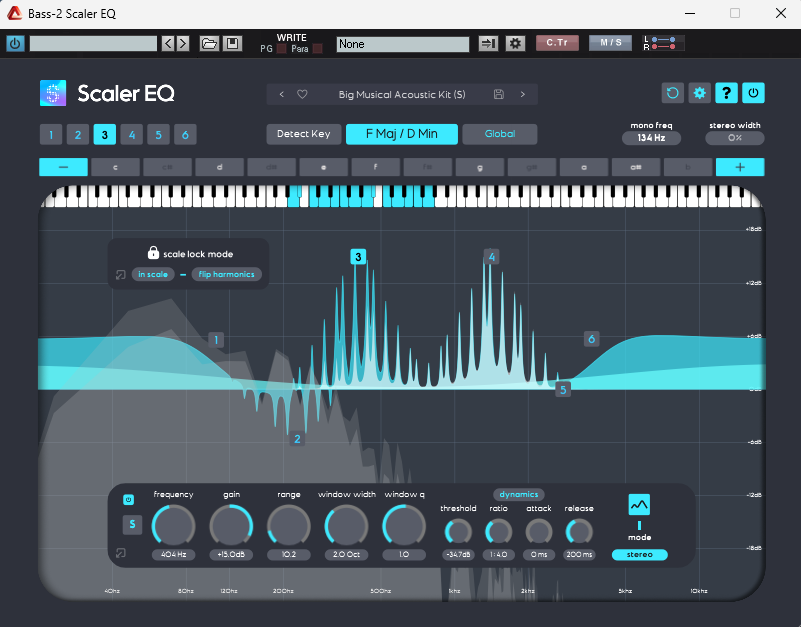Click the window width knob
The width and height of the screenshot is (801, 627).
coord(346,526)
